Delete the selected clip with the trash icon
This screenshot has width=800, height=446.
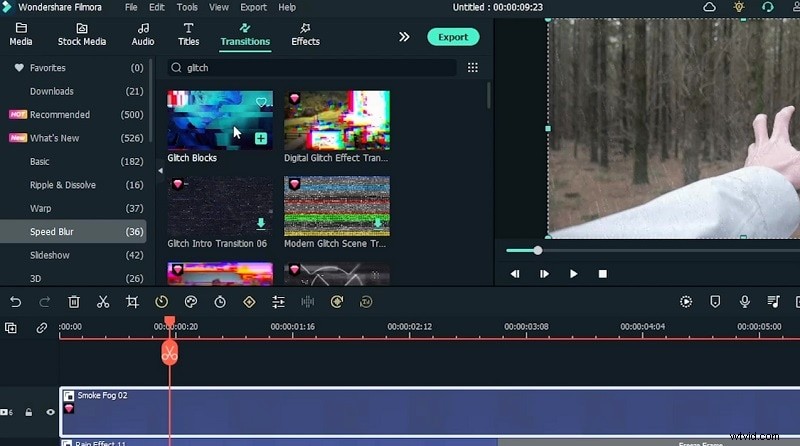tap(74, 301)
